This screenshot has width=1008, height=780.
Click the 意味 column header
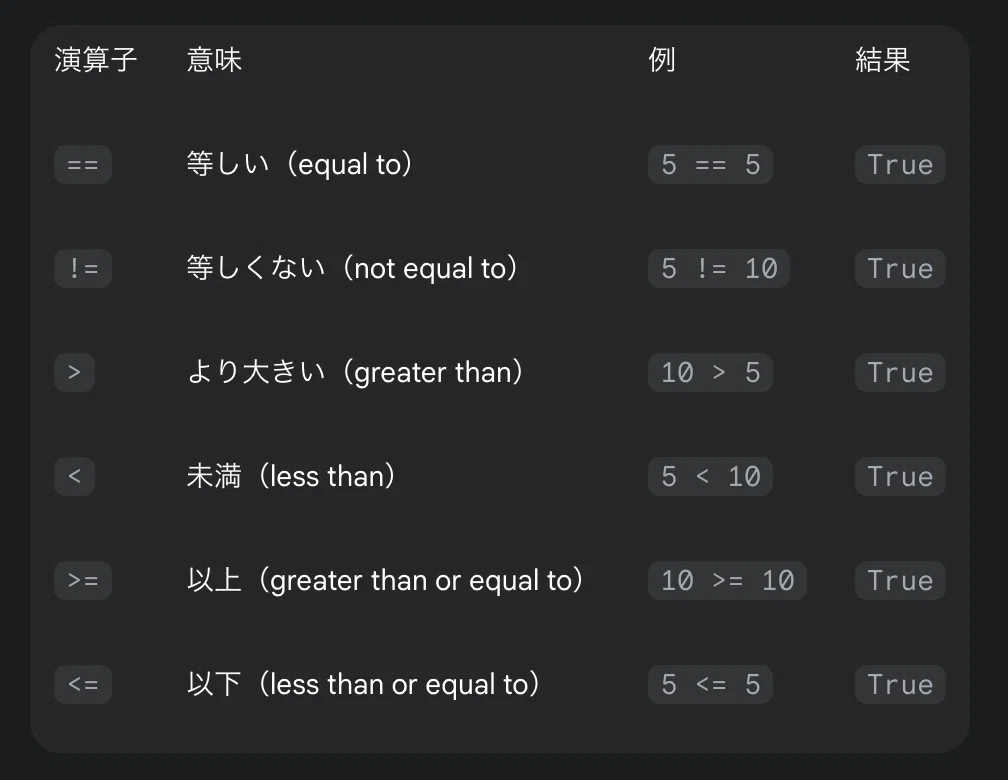[x=214, y=60]
